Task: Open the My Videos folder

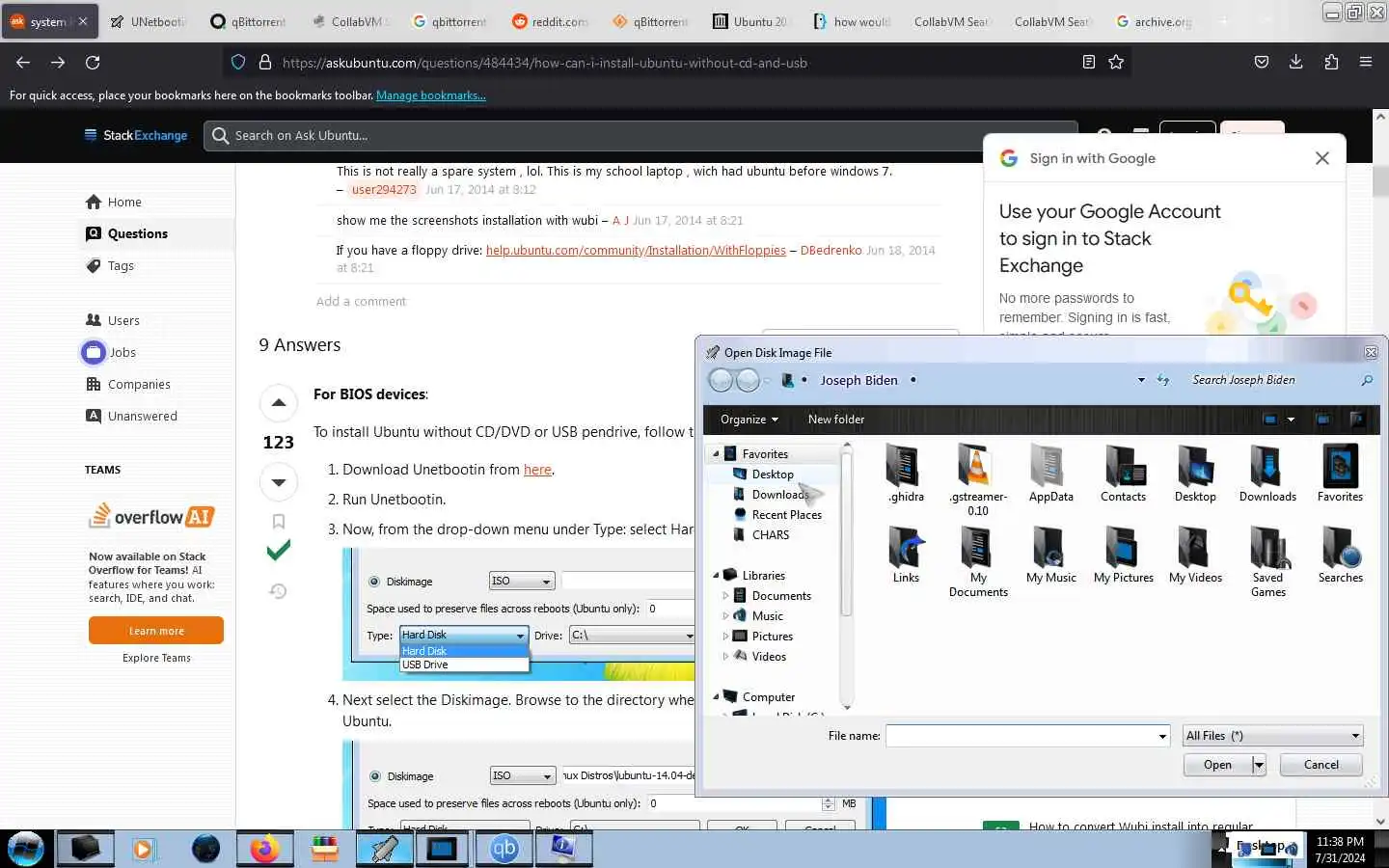Action: (1195, 556)
